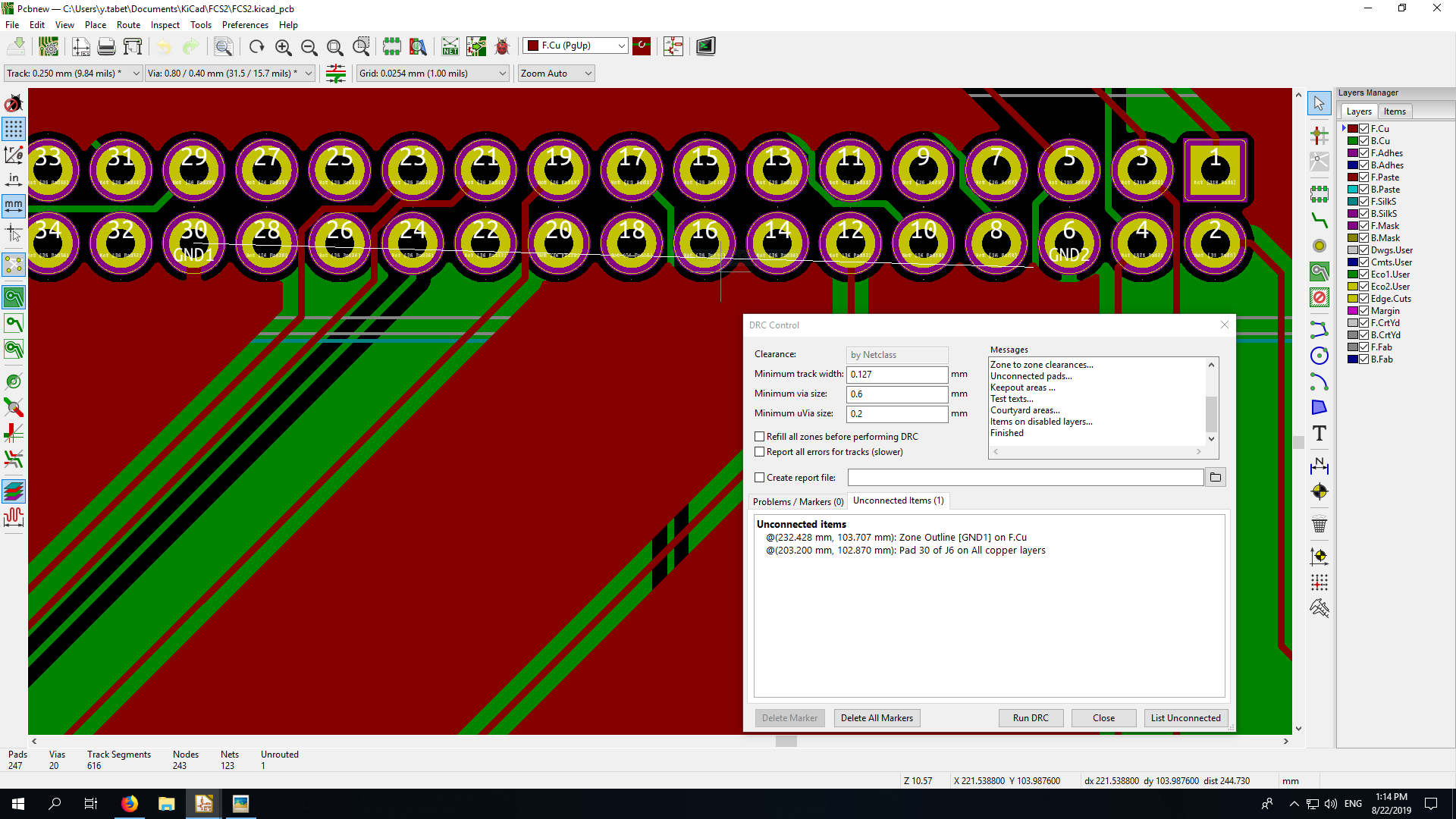The image size is (1456, 819).
Task: Select inches unit icon
Action: pos(14,180)
